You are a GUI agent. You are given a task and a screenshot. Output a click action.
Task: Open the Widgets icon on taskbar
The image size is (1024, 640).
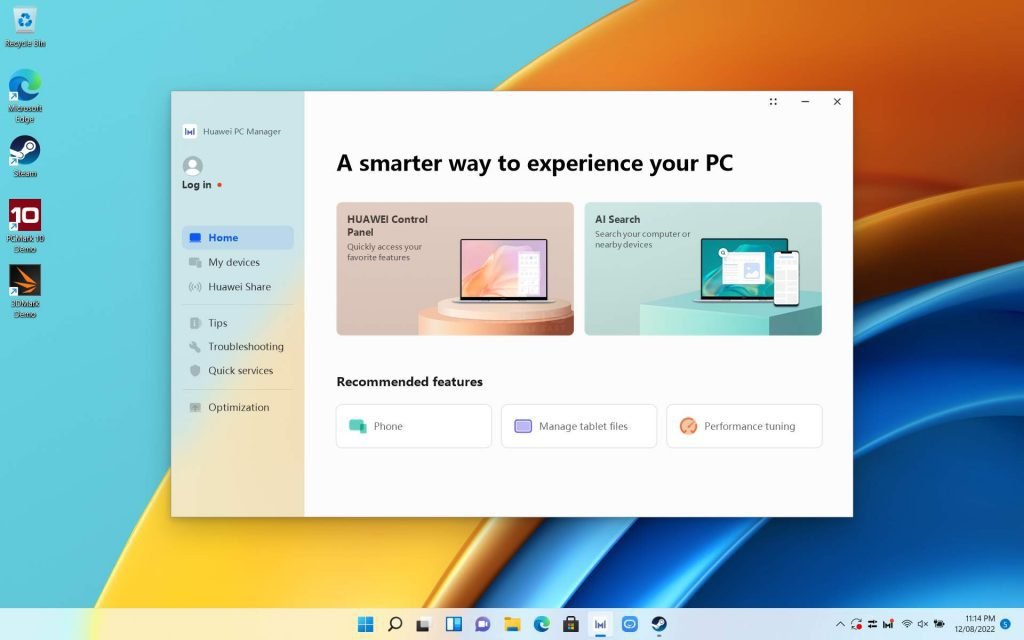tap(453, 624)
